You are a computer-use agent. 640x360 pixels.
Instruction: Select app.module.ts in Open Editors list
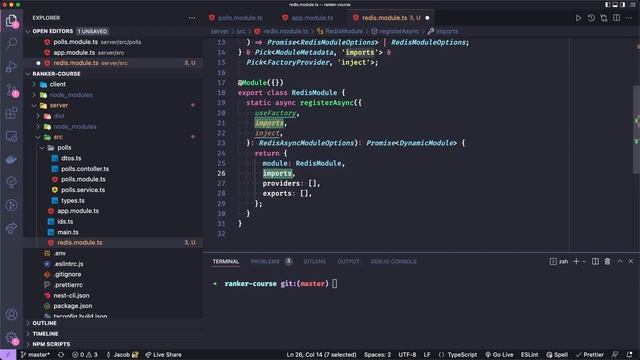tap(74, 53)
